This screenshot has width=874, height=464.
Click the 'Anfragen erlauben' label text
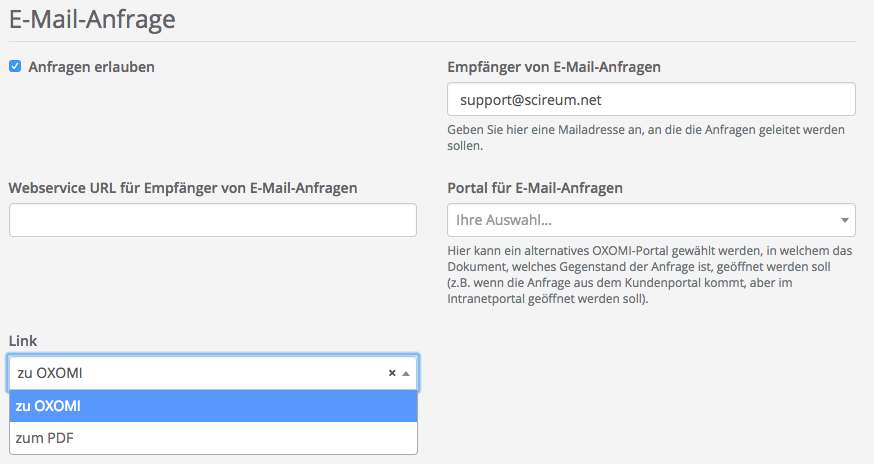tap(91, 67)
